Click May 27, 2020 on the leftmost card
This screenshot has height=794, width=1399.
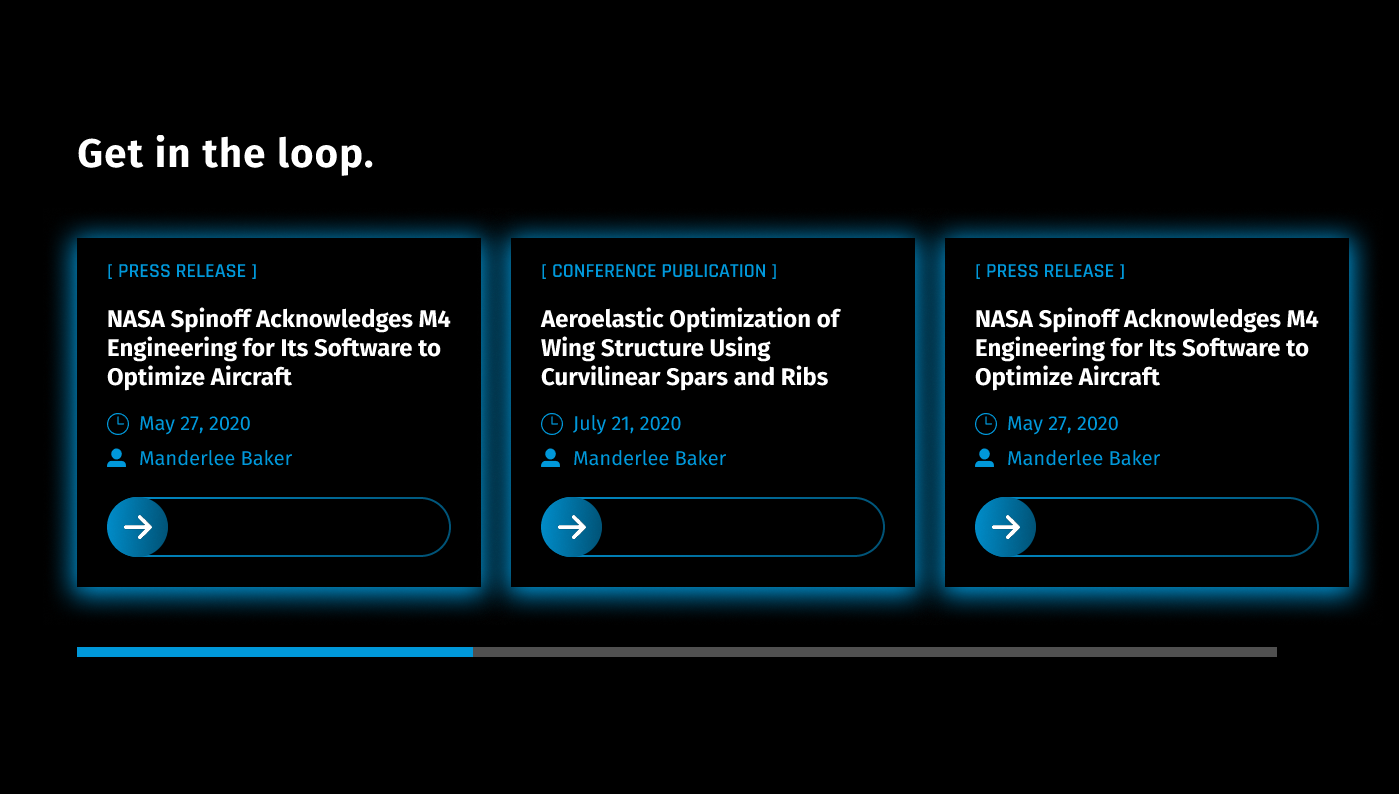click(195, 424)
